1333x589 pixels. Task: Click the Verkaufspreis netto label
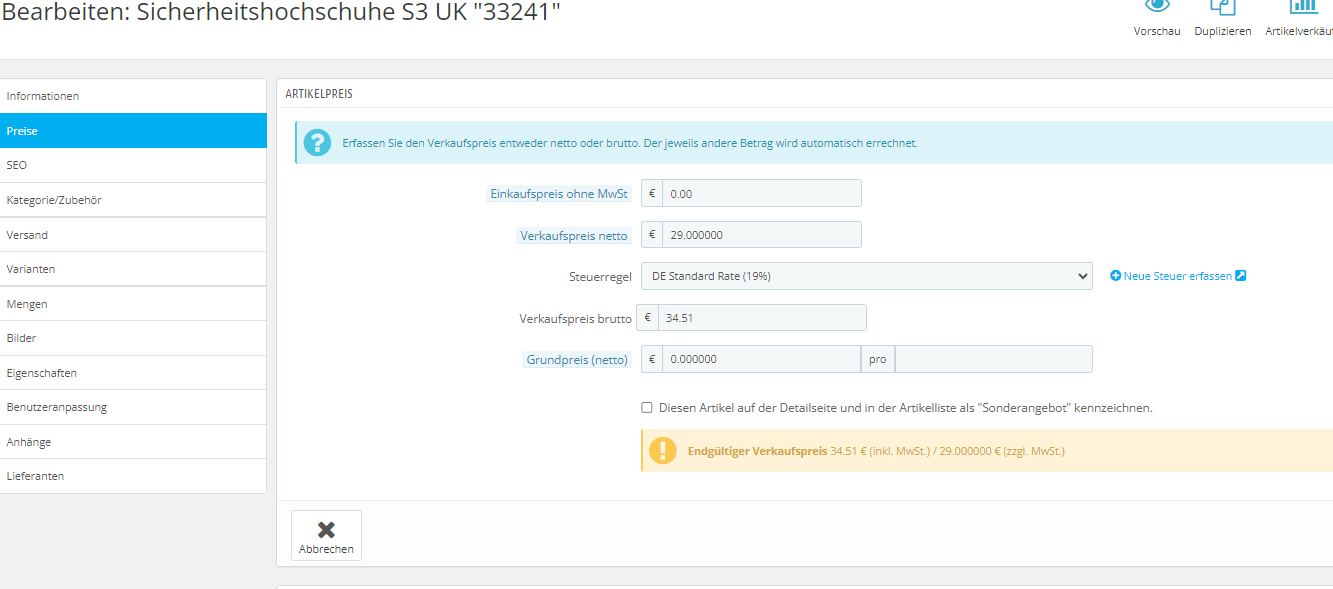(574, 236)
